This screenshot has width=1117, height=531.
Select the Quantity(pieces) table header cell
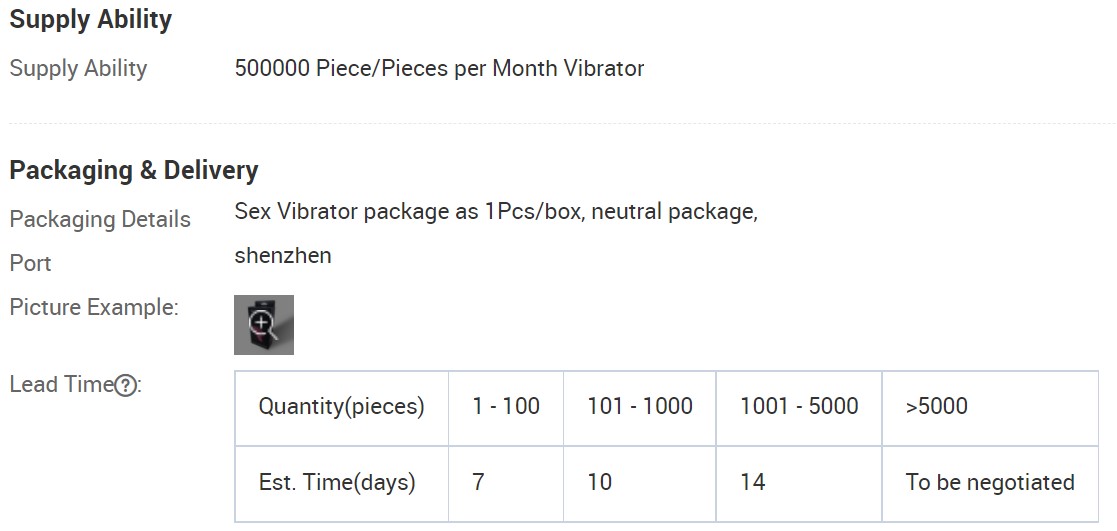[x=342, y=408]
